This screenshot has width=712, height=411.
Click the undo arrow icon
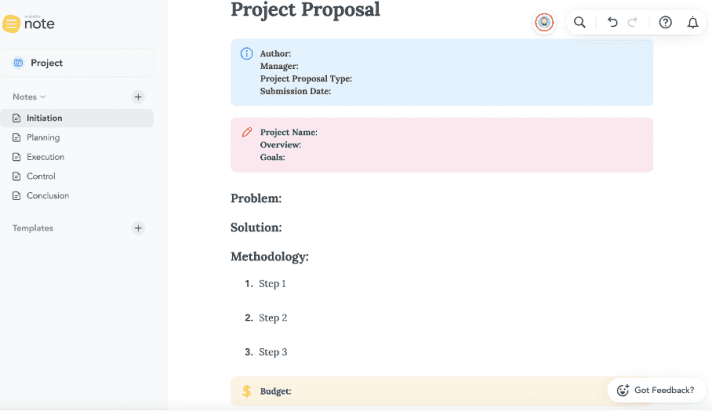pyautogui.click(x=613, y=22)
